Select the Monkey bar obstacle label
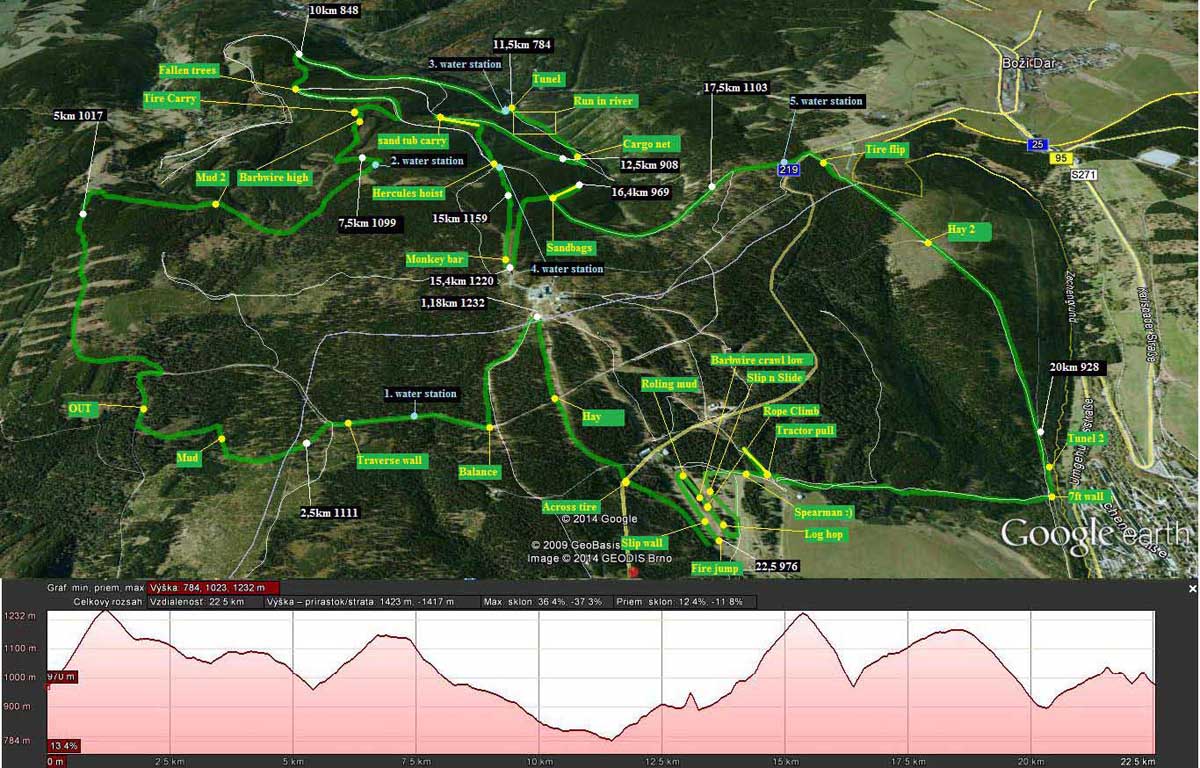1200x768 pixels. point(436,259)
